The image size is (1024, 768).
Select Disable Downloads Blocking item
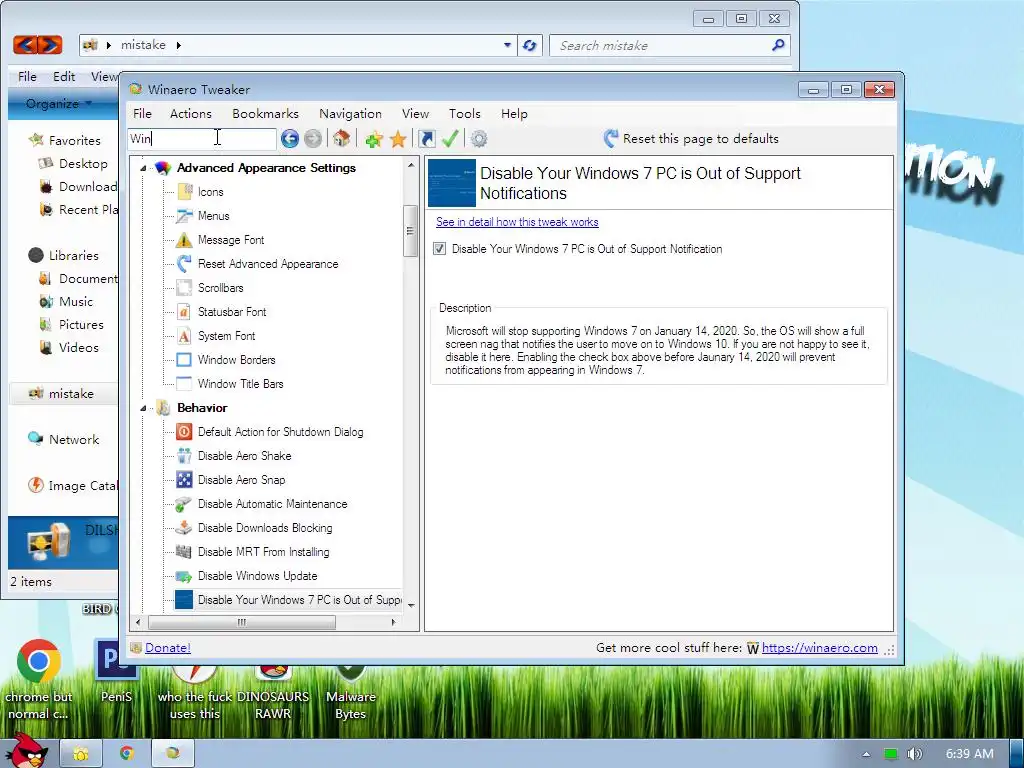pyautogui.click(x=264, y=528)
